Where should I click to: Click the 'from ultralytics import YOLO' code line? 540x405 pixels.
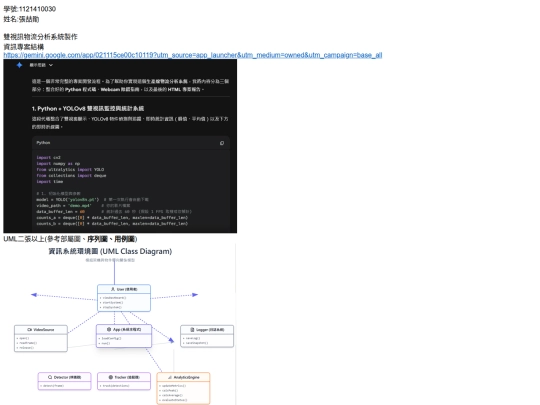(70, 169)
